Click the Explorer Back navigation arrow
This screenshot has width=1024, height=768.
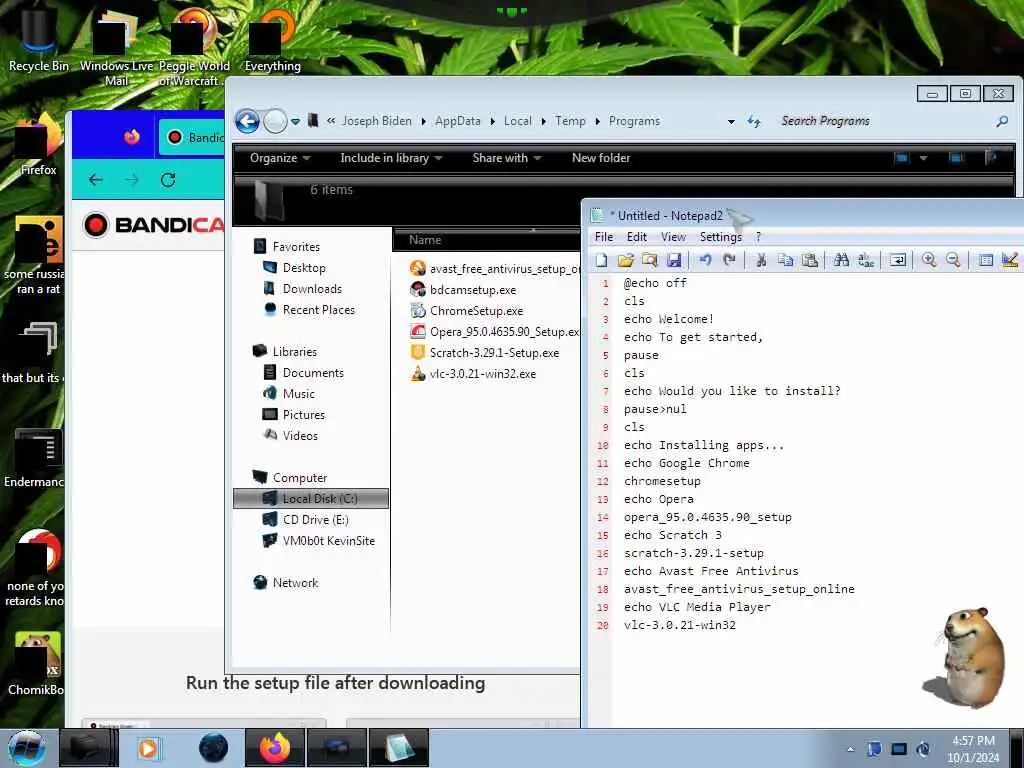tap(248, 121)
